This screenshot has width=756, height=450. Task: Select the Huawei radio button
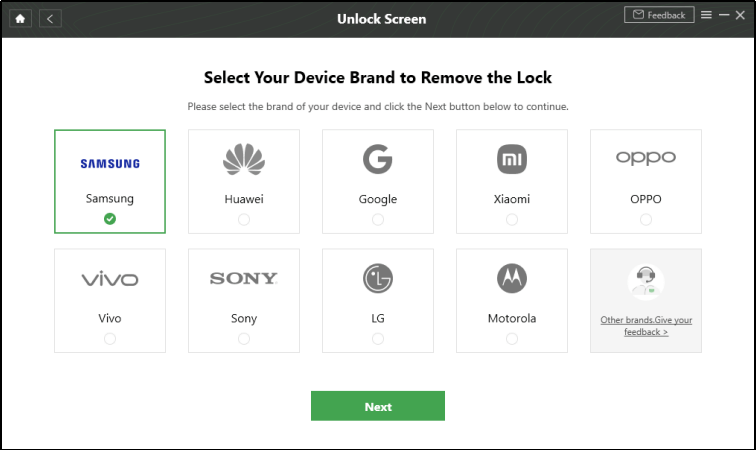[244, 219]
